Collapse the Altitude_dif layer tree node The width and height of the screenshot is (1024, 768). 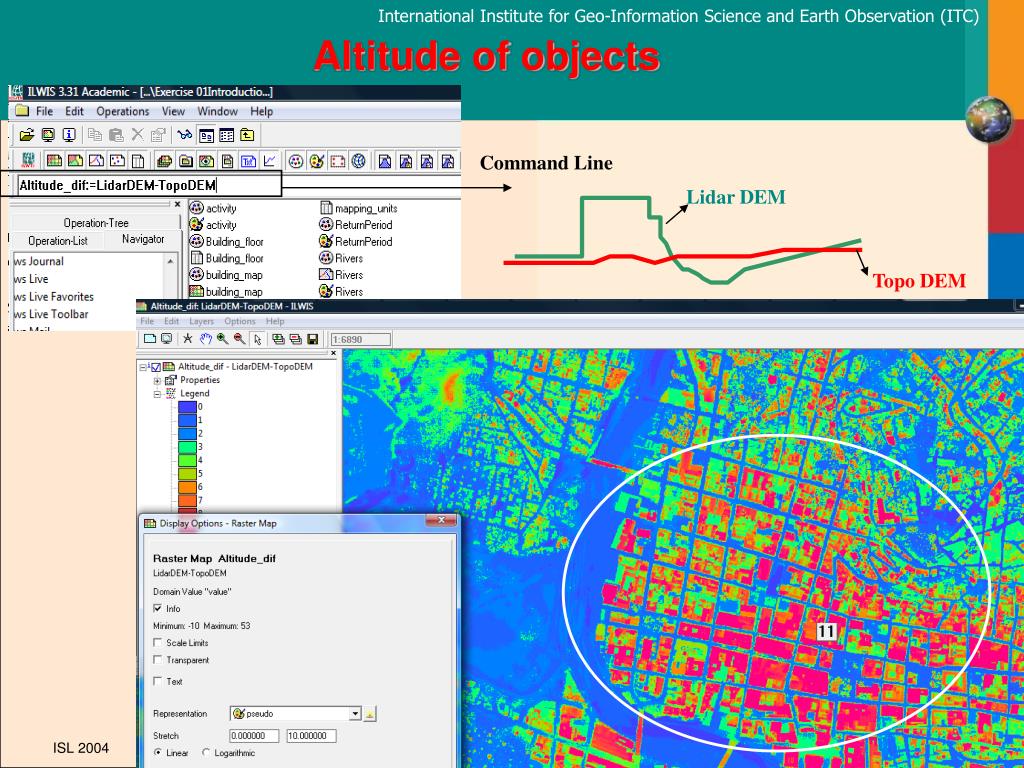pyautogui.click(x=143, y=367)
